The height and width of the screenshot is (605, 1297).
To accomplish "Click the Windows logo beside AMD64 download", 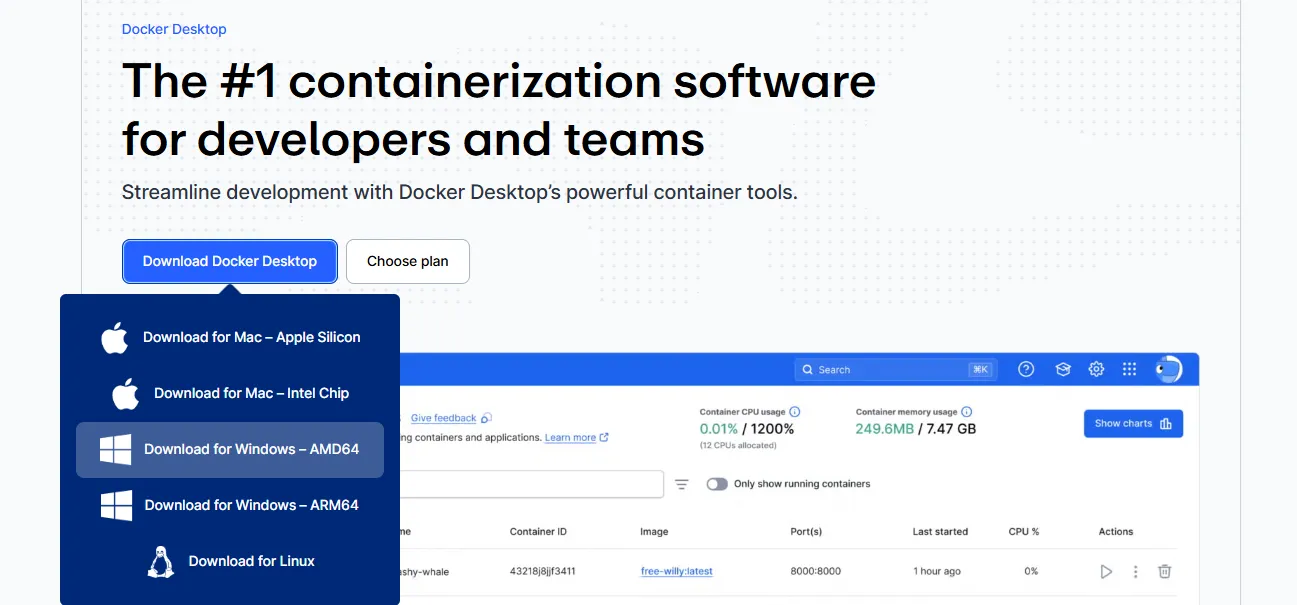I will (x=116, y=450).
